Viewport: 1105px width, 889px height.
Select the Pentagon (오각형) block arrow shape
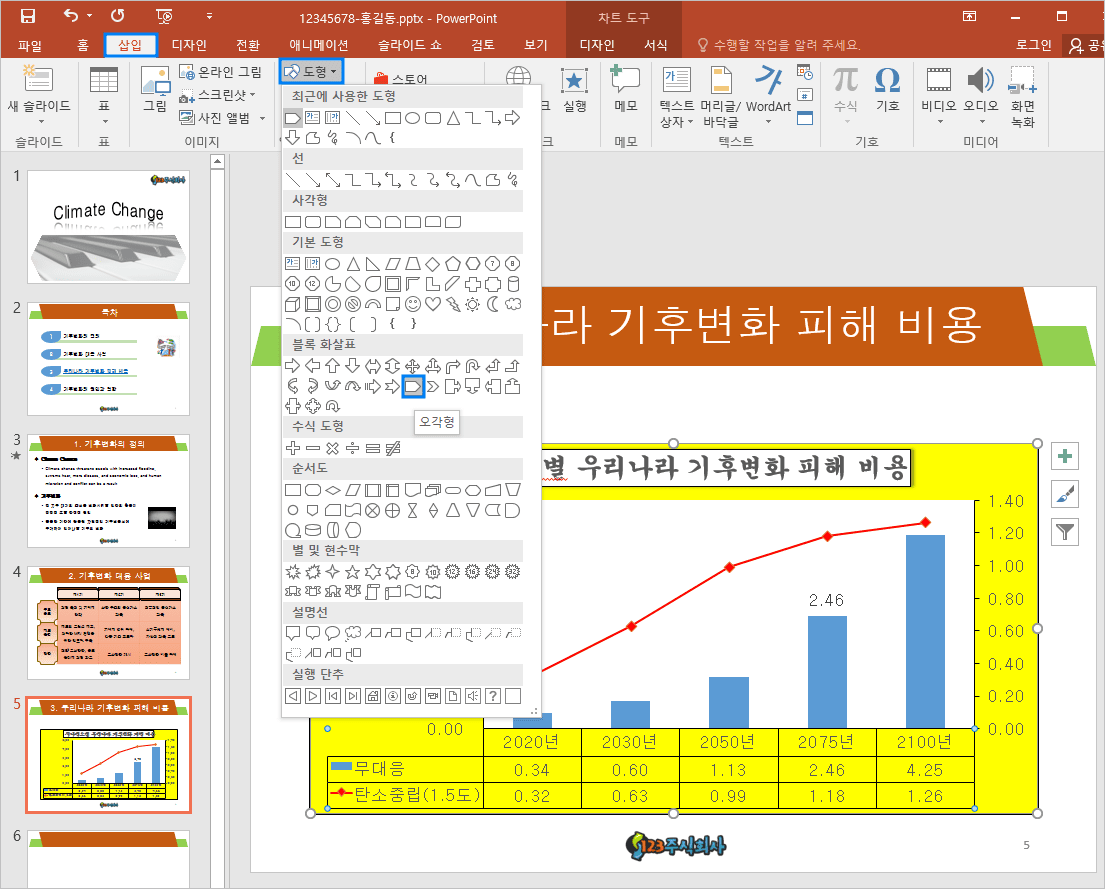coord(413,386)
